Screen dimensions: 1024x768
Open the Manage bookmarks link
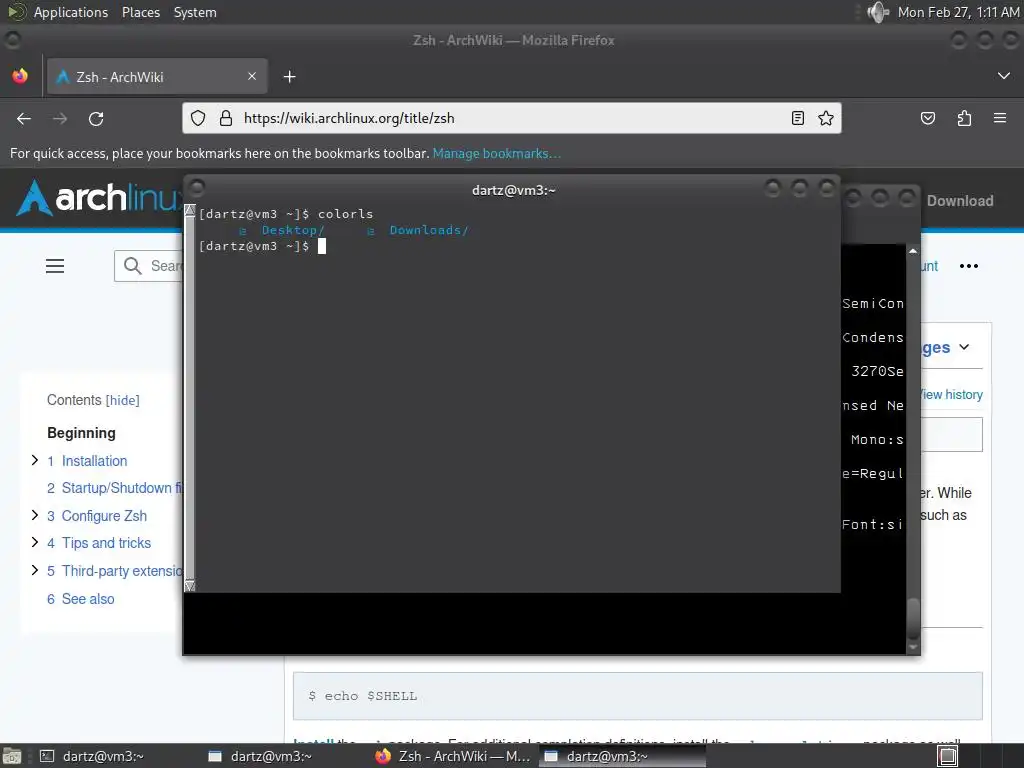(496, 153)
